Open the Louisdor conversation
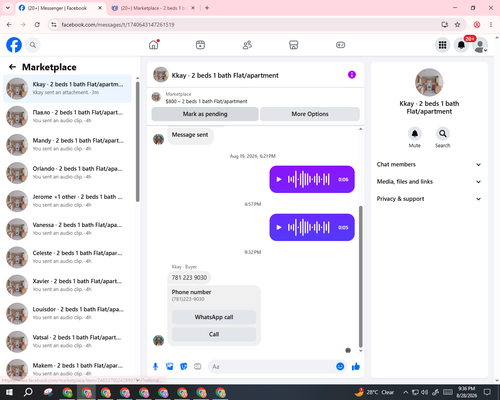The width and height of the screenshot is (500, 400). (68, 314)
